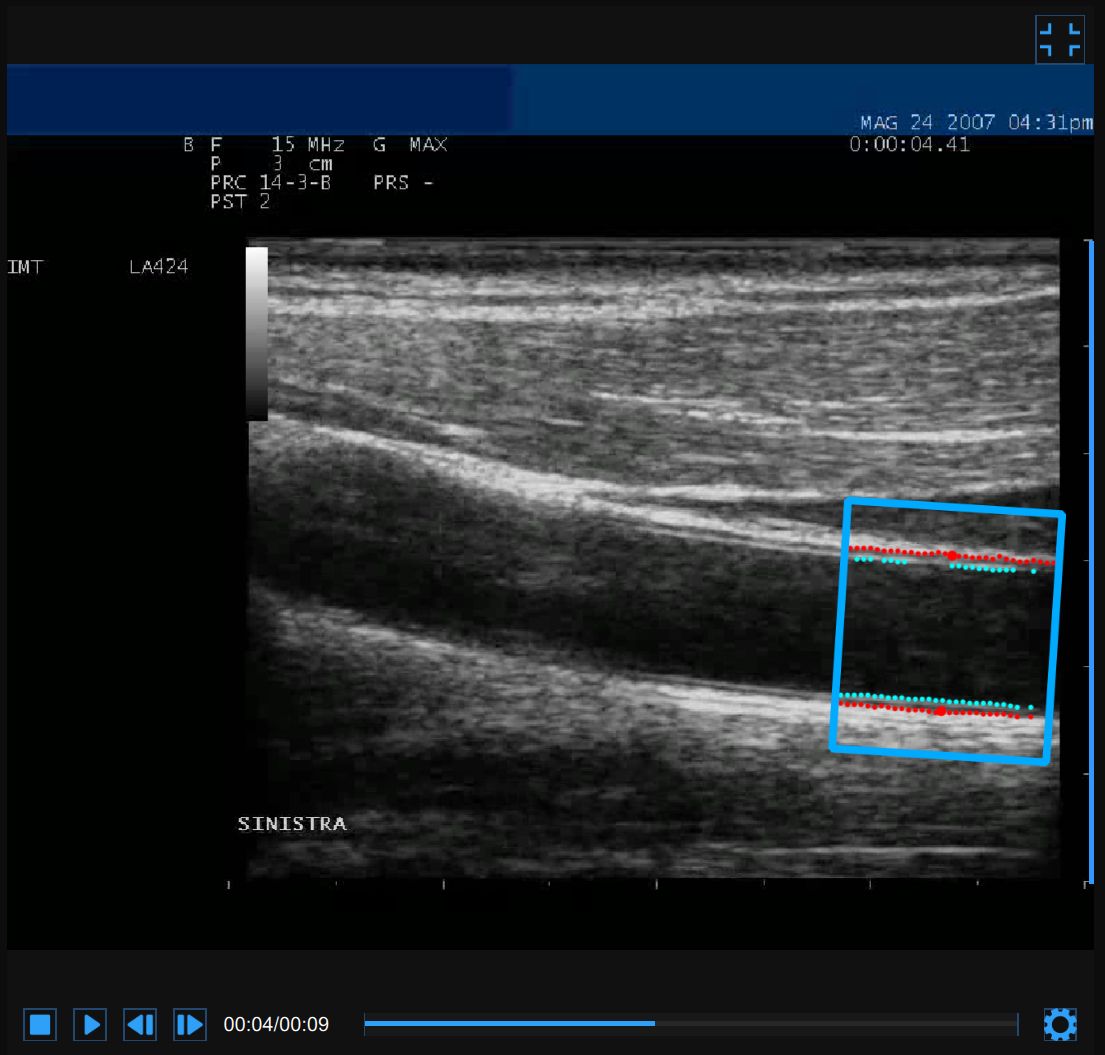
Task: Click the 00:04/00:09 time display
Action: (x=276, y=1024)
